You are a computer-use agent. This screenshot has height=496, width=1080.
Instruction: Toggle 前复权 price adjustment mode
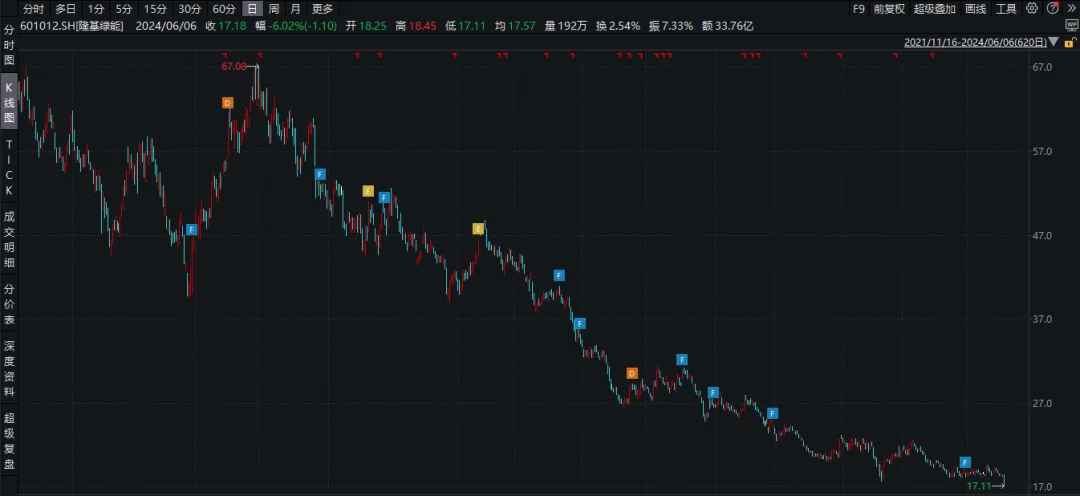tap(887, 8)
